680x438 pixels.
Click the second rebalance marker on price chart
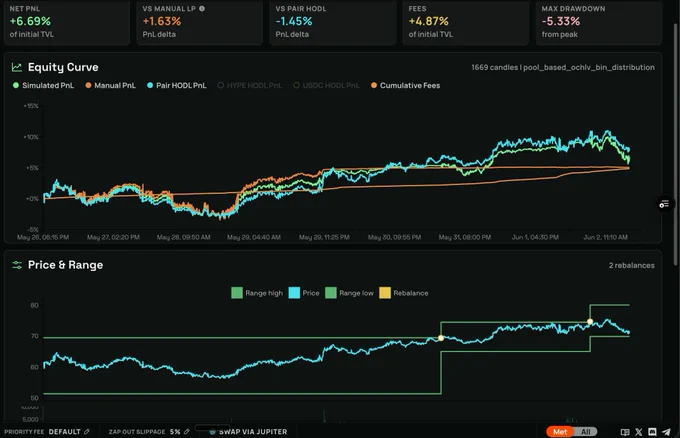click(x=590, y=322)
